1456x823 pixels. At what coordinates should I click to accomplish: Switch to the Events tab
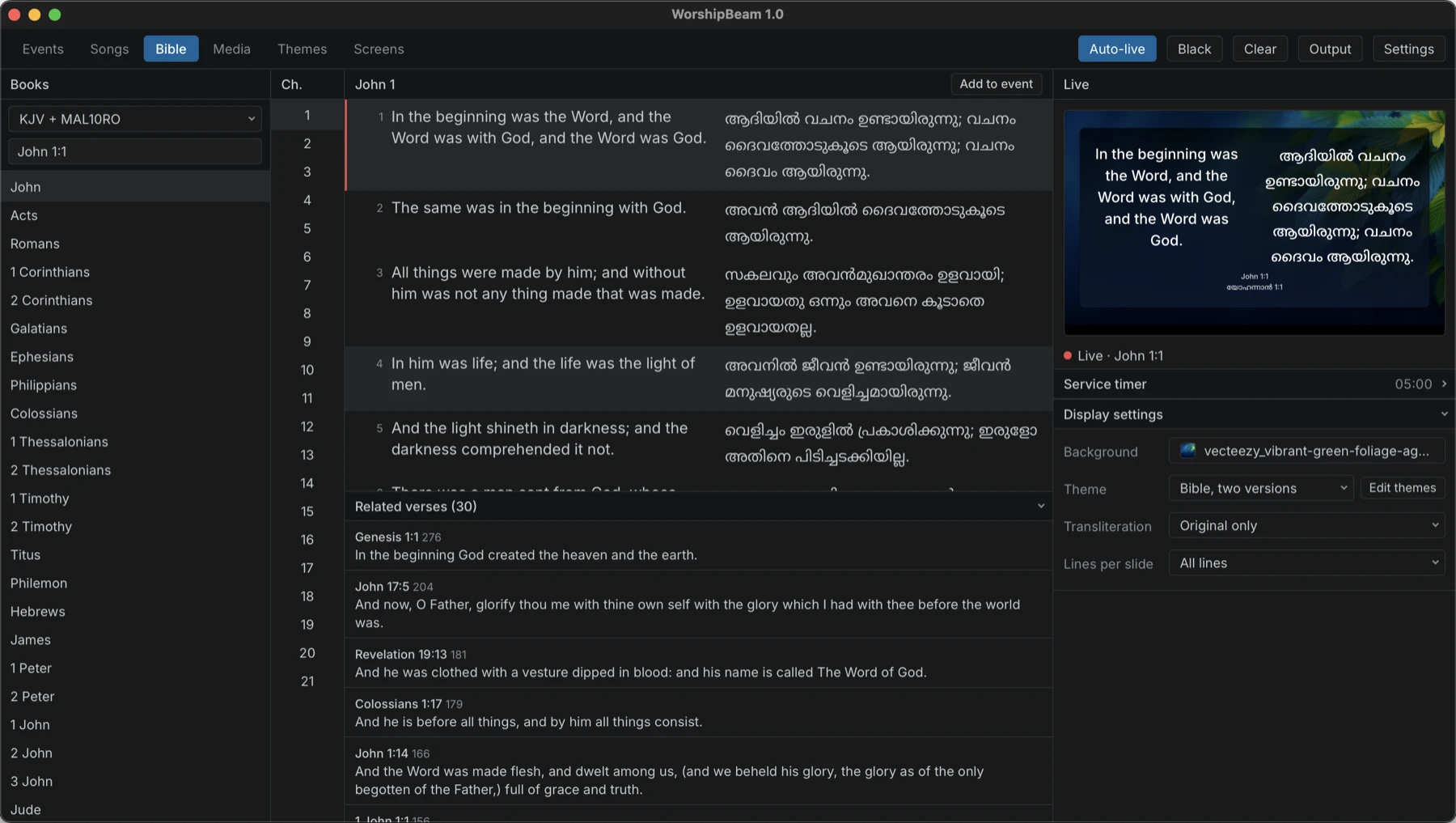click(43, 49)
